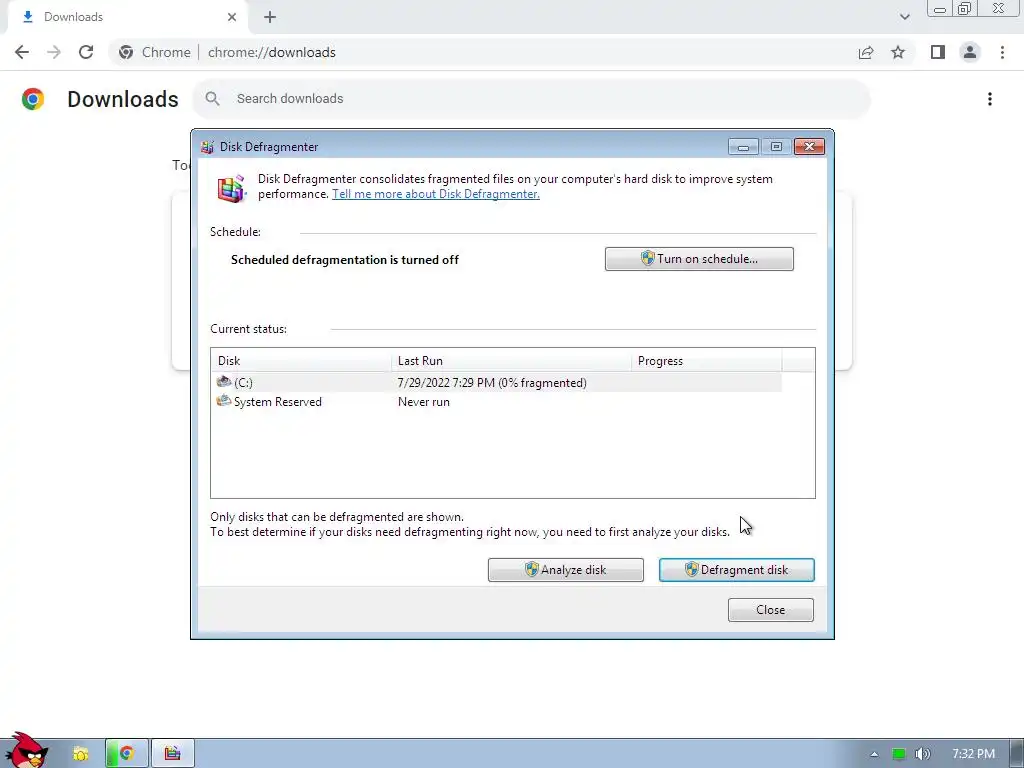Close Disk Defragmenter with red X
This screenshot has height=768, width=1024.
pos(809,147)
